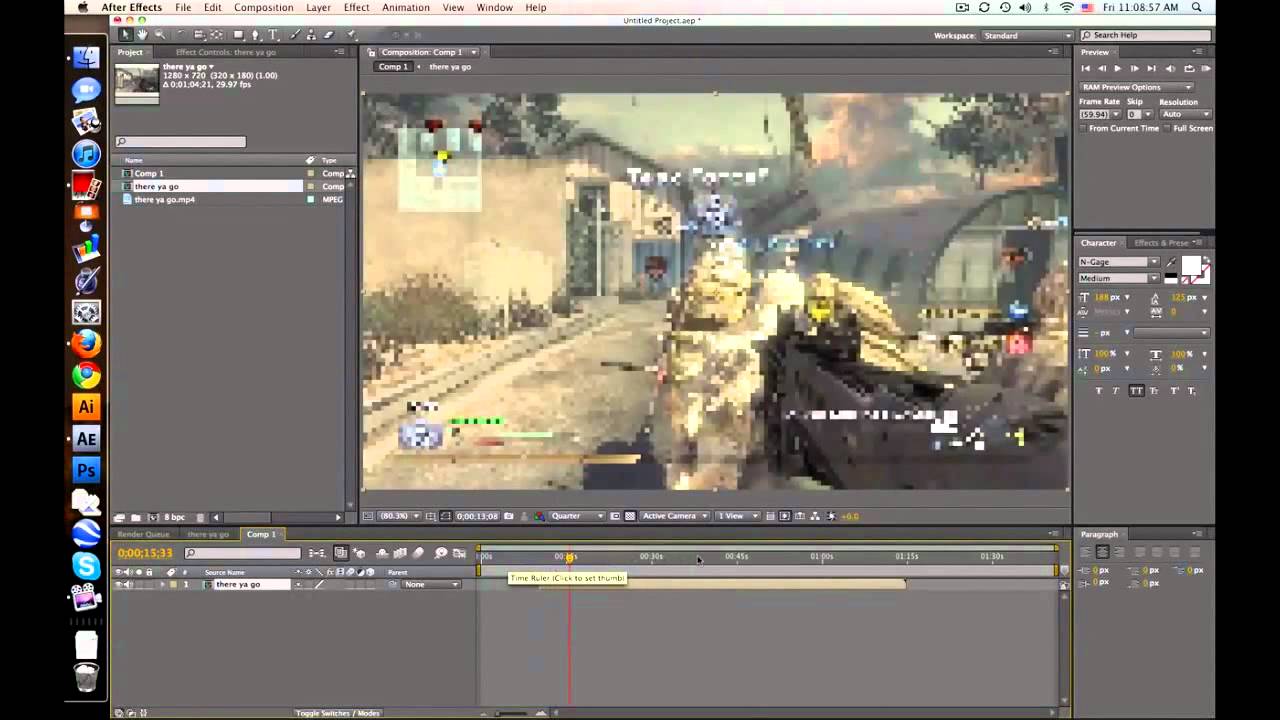Hide the 'there ya go' layer video
Screen dimensions: 1280x720
(x=119, y=584)
